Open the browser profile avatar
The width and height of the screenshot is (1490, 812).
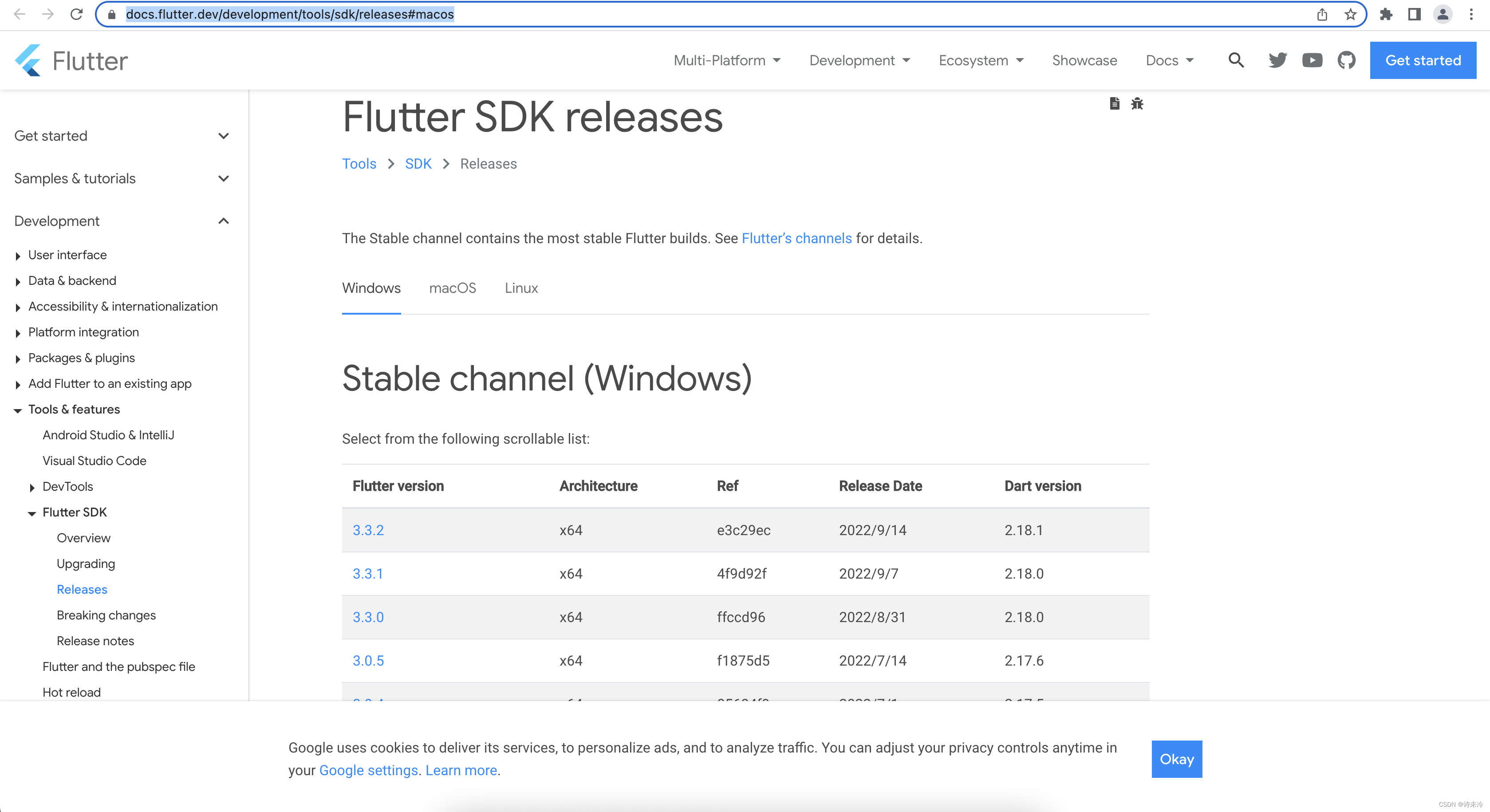tap(1443, 14)
